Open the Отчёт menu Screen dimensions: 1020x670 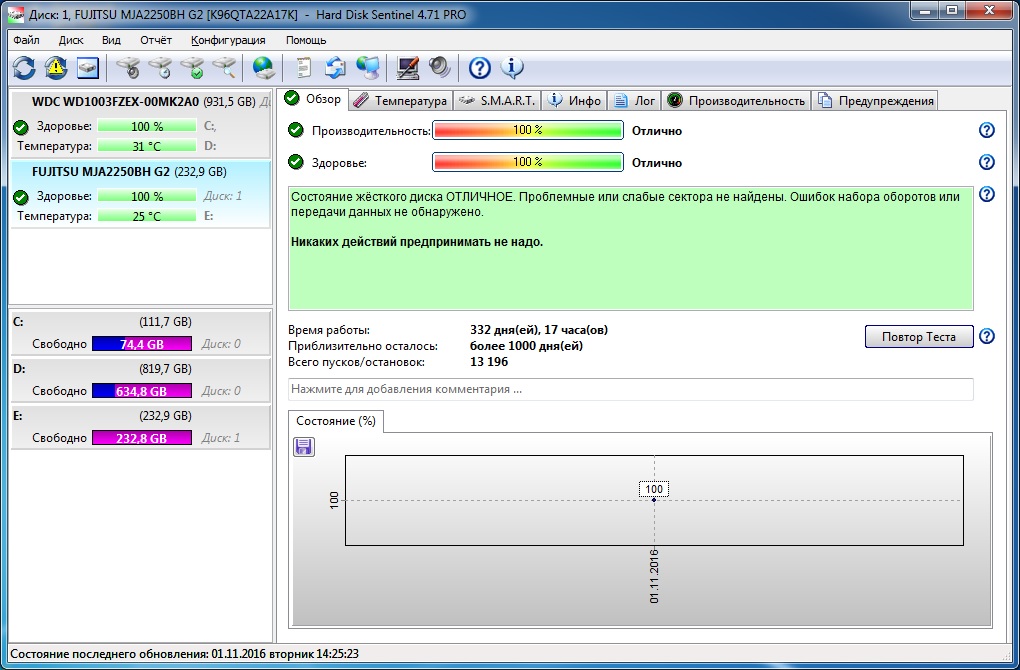156,40
